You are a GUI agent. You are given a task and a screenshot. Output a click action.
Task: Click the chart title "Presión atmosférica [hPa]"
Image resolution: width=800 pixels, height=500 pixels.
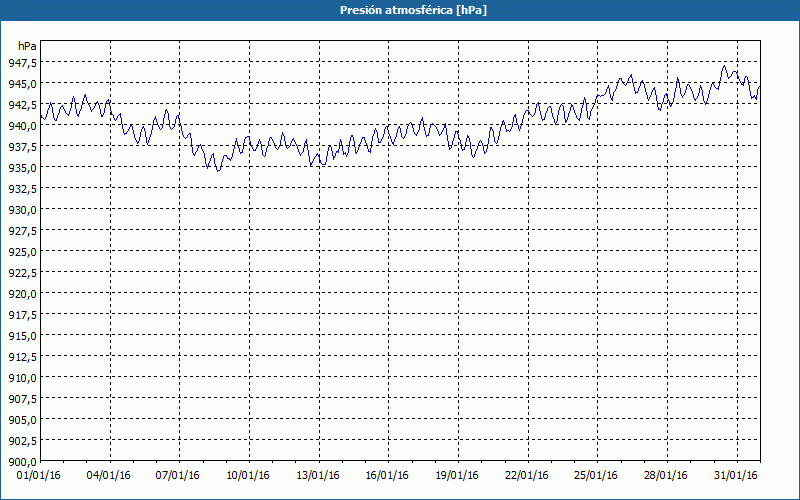[x=413, y=10]
